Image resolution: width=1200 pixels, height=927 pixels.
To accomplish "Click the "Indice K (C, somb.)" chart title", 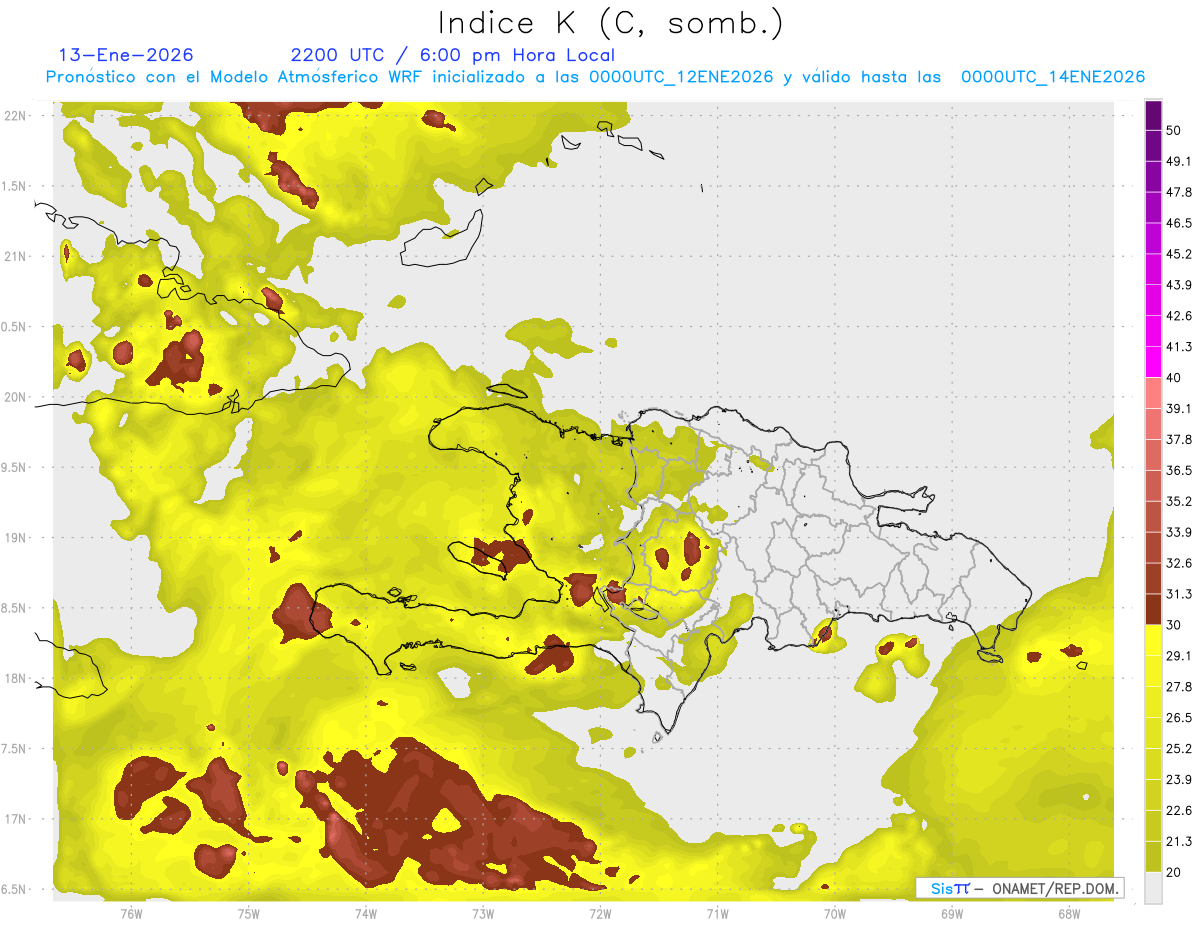I will (x=611, y=23).
